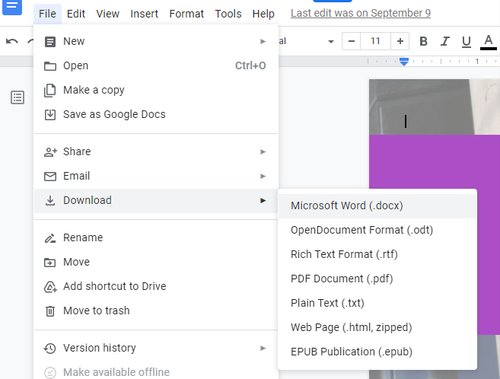Viewport: 500px width, 379px height.
Task: Open the Help menu
Action: pos(263,14)
